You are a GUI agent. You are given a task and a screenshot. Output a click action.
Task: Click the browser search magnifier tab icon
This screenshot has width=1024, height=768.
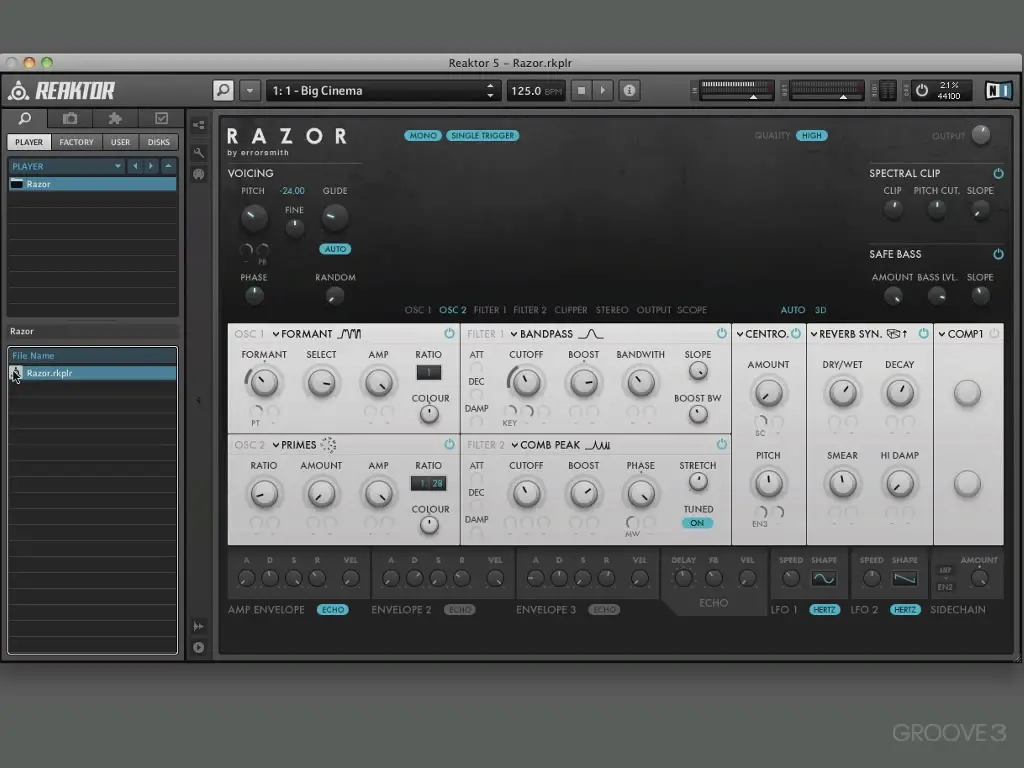tap(25, 118)
